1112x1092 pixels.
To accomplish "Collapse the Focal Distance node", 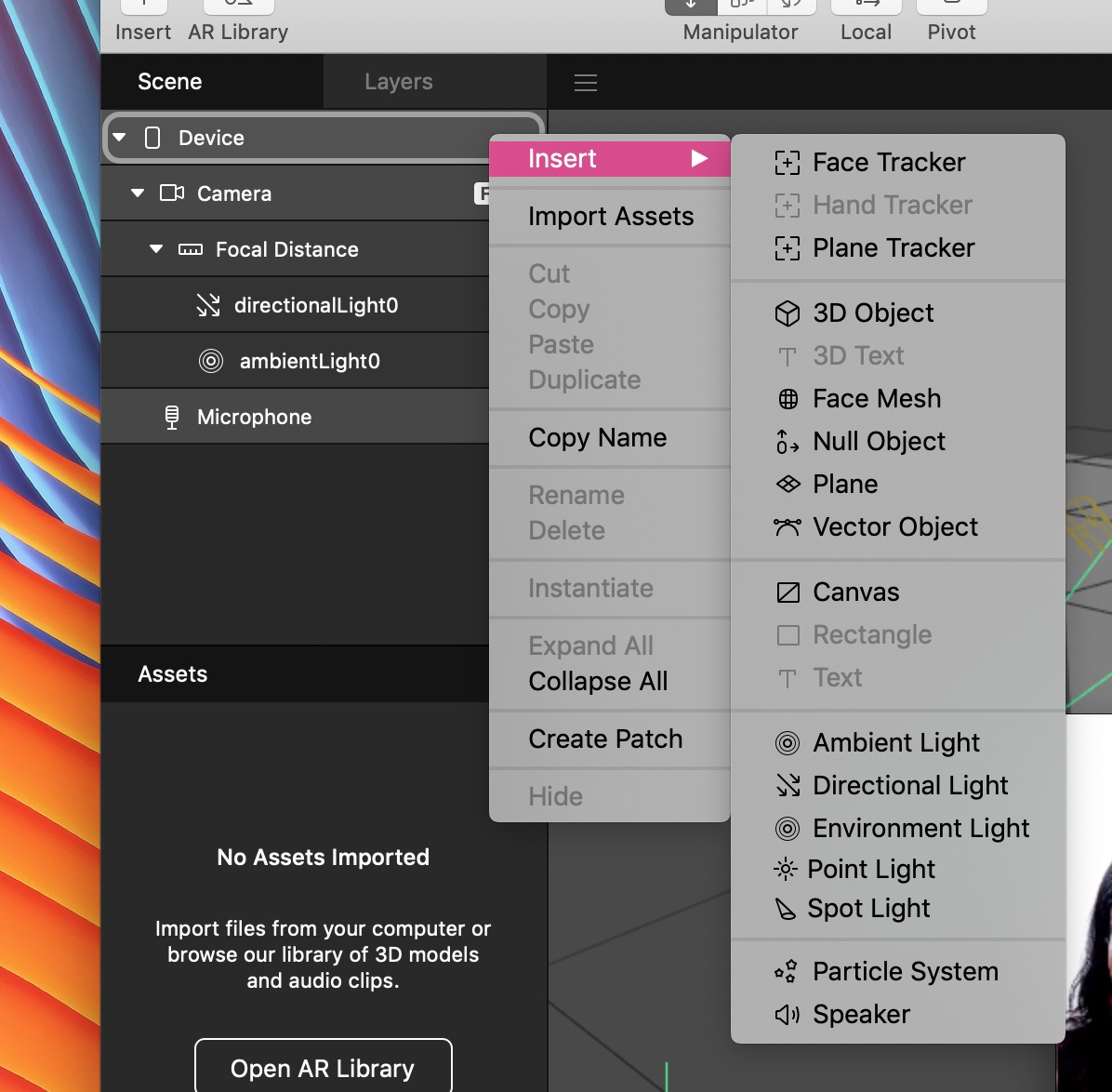I will tap(156, 249).
